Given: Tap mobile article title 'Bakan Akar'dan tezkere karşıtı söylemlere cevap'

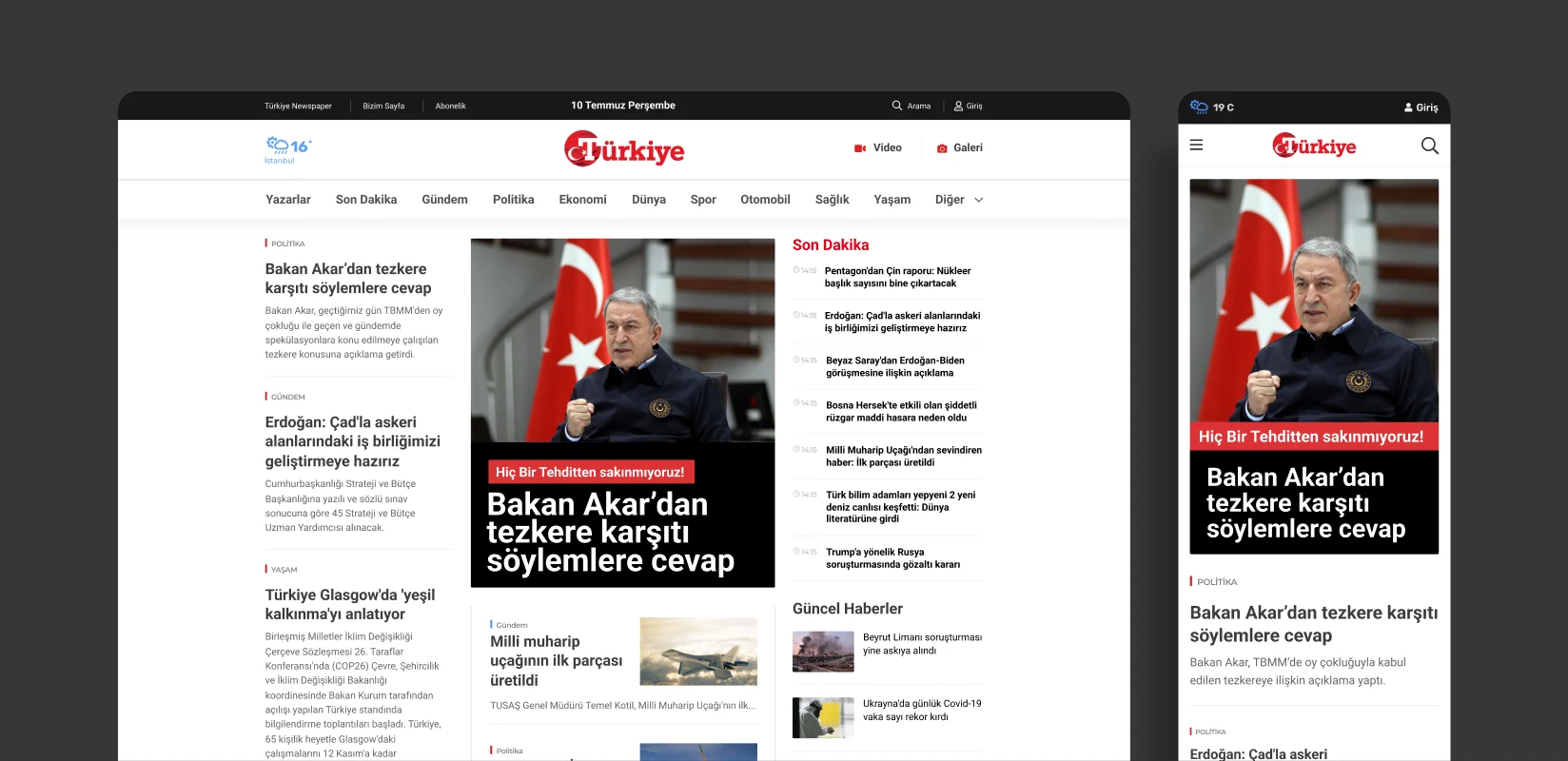Looking at the screenshot, I should click(1313, 624).
